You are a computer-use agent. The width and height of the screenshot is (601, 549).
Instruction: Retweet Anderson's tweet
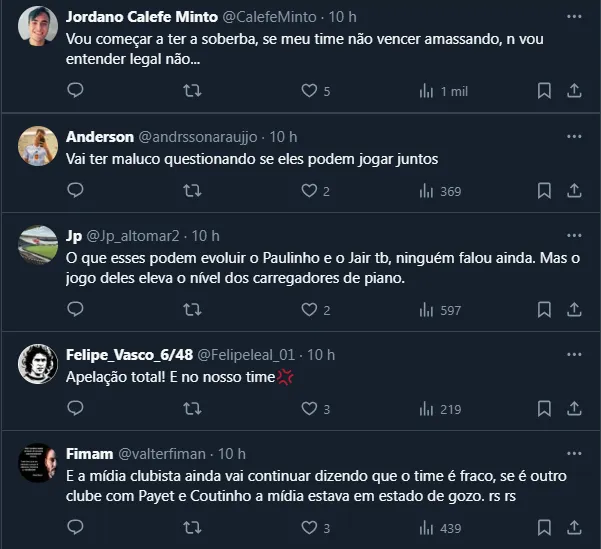point(193,190)
